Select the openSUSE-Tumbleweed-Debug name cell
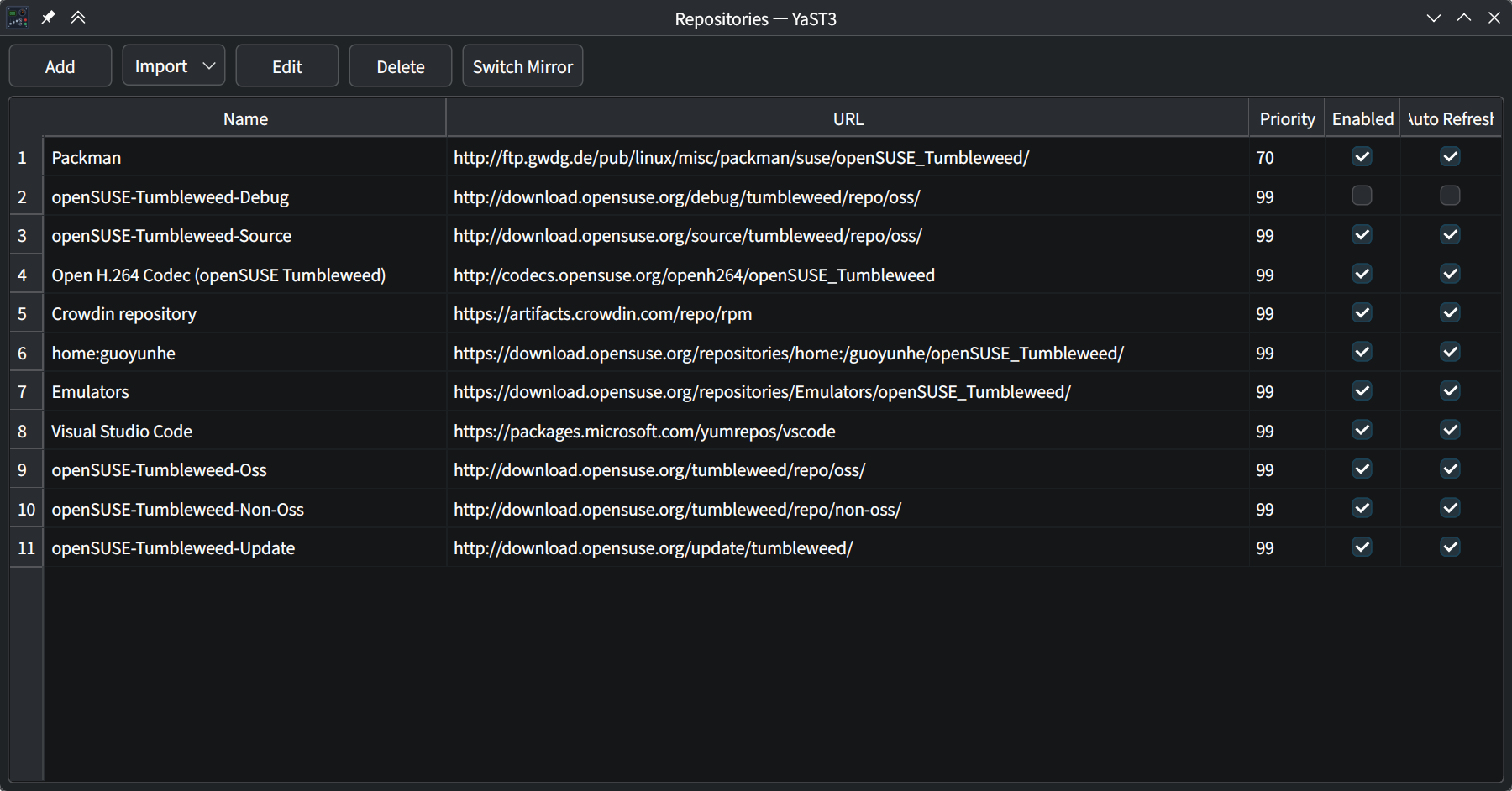Screen dimensions: 1512x791 pyautogui.click(x=245, y=196)
